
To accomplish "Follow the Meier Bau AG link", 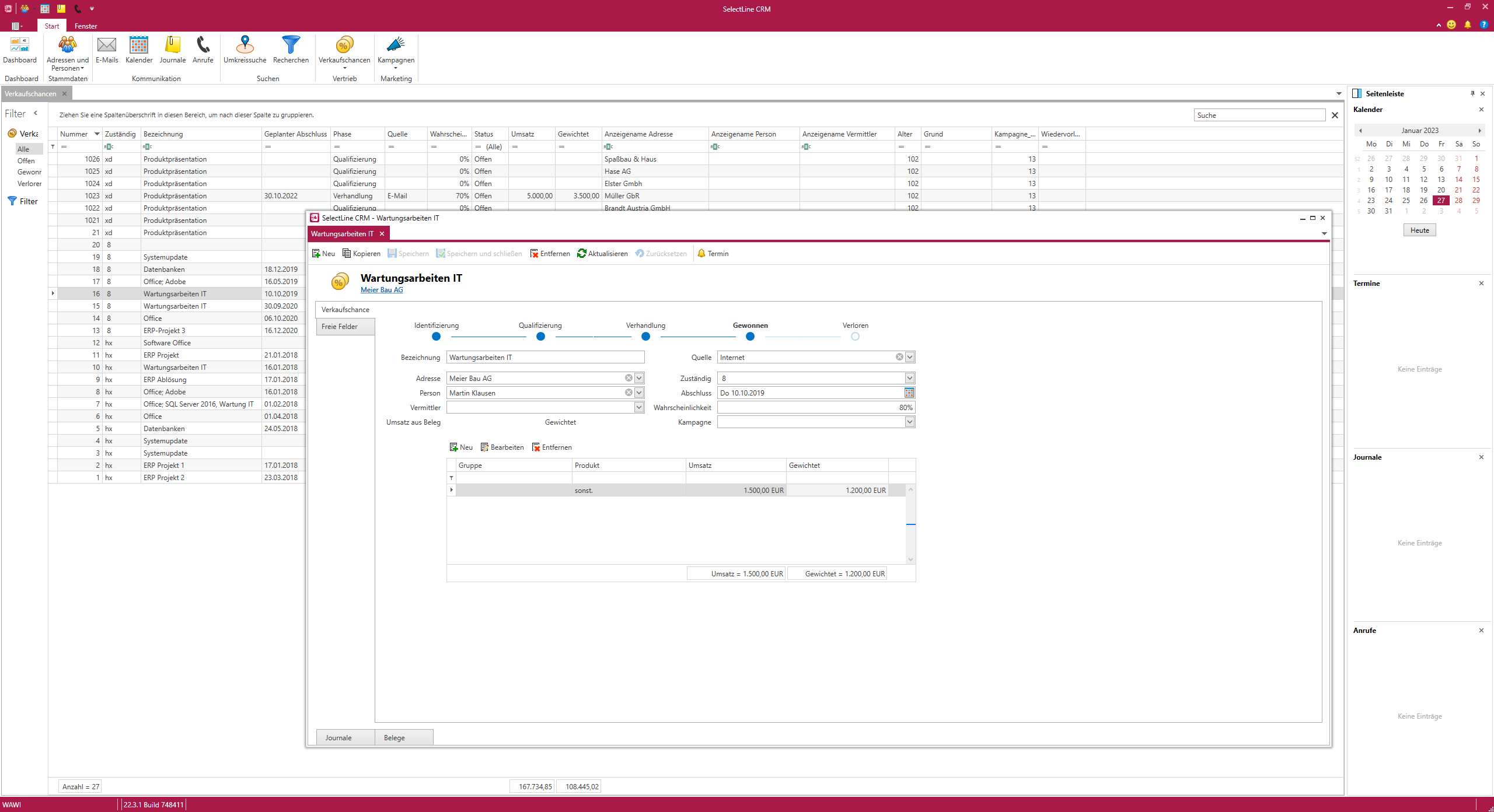I will click(x=382, y=290).
